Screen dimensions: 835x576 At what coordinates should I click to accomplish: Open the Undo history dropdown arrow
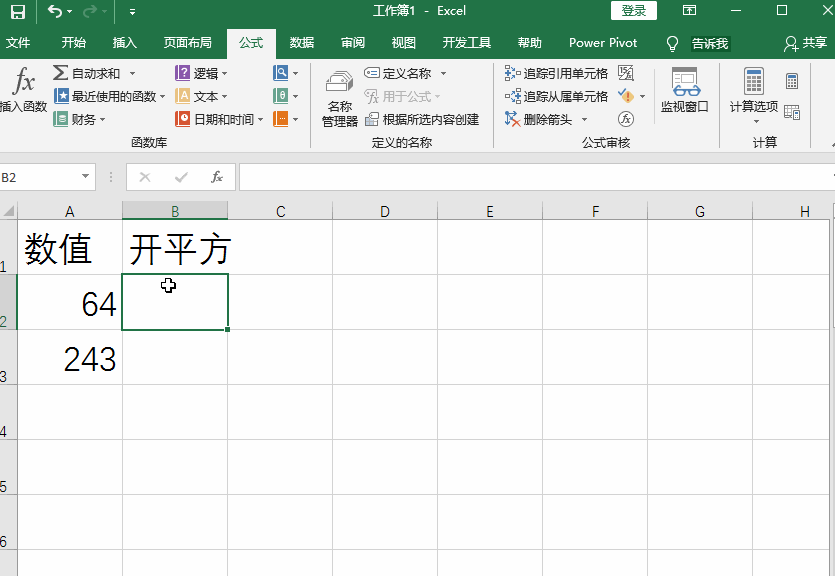(x=69, y=11)
